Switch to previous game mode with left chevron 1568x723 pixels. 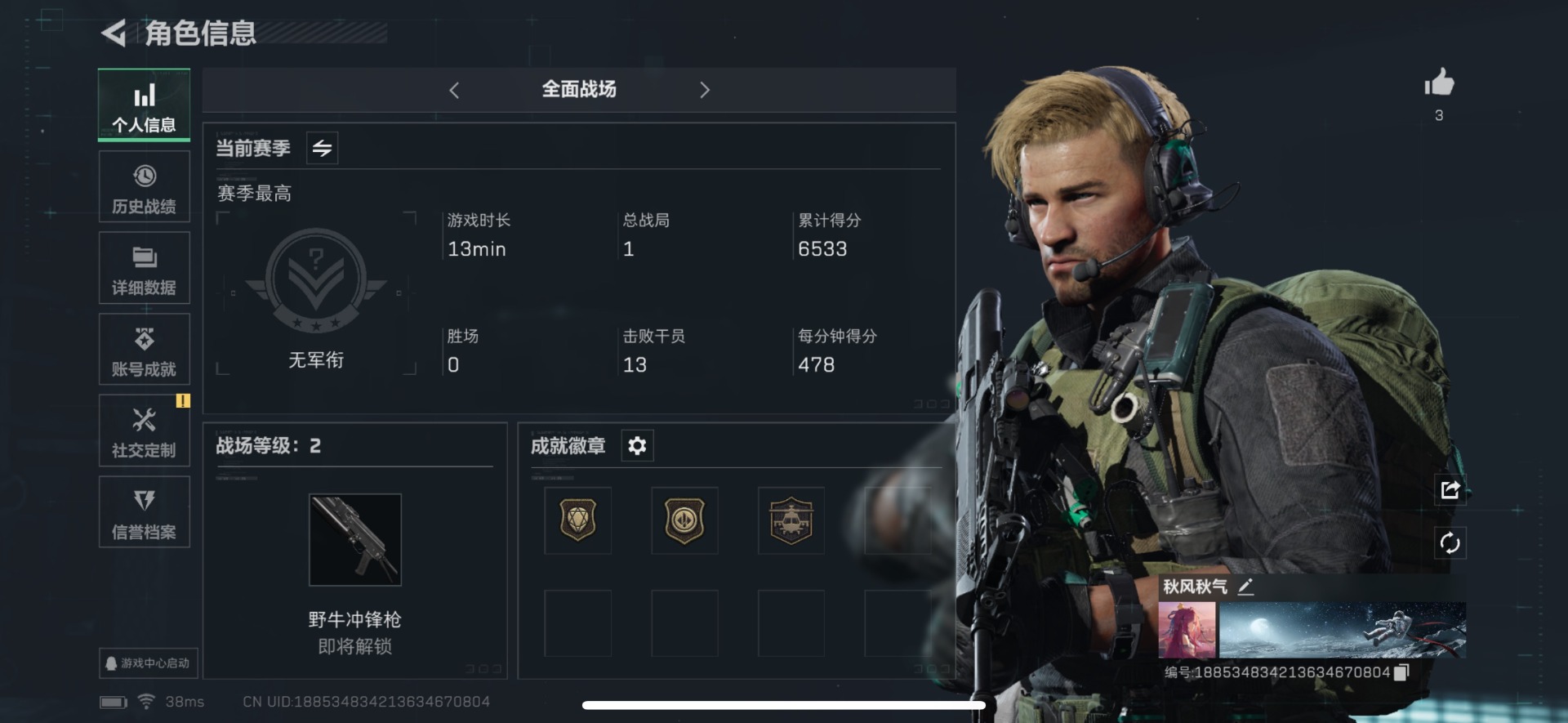click(454, 90)
